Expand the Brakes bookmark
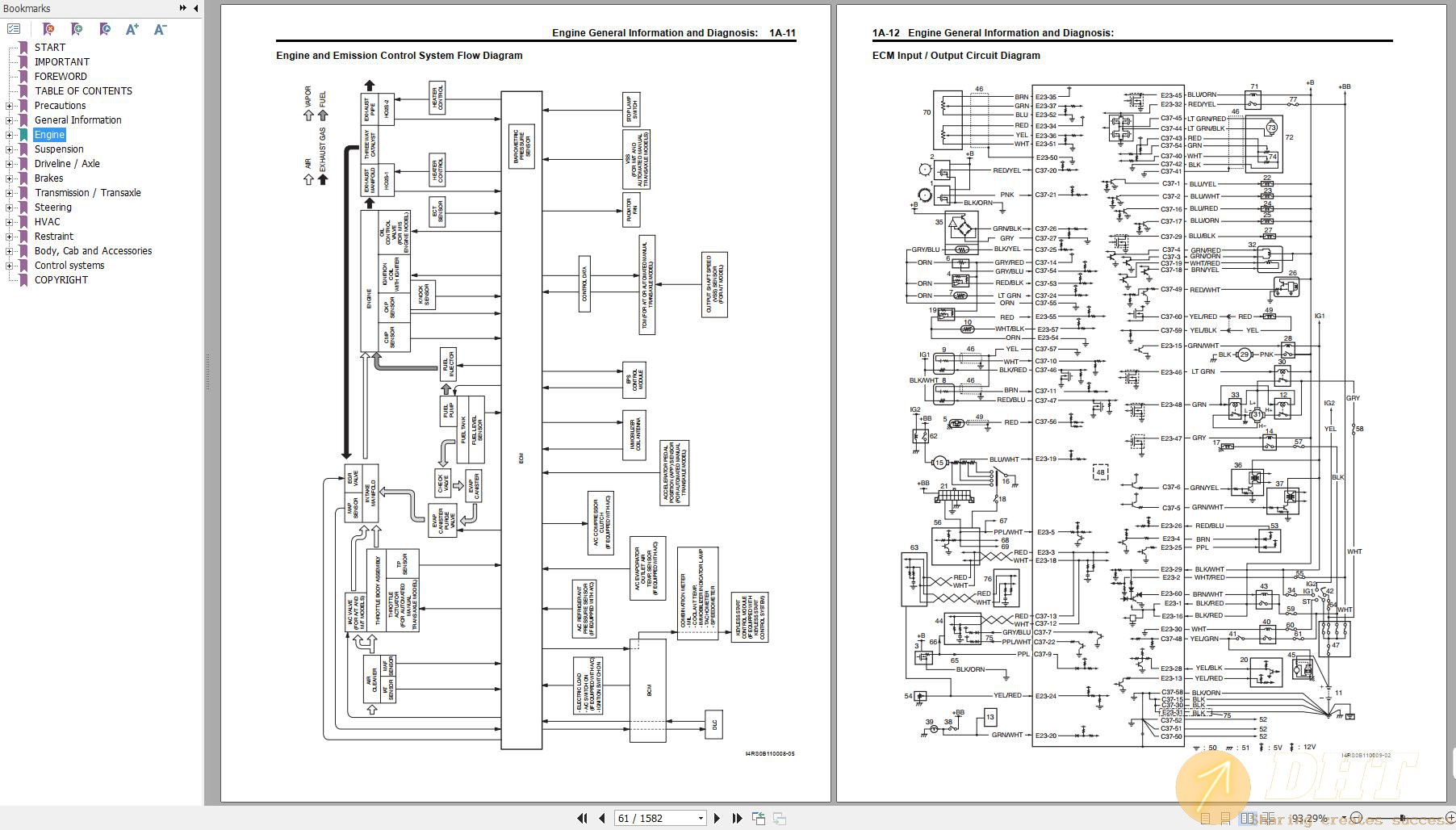 [10, 178]
